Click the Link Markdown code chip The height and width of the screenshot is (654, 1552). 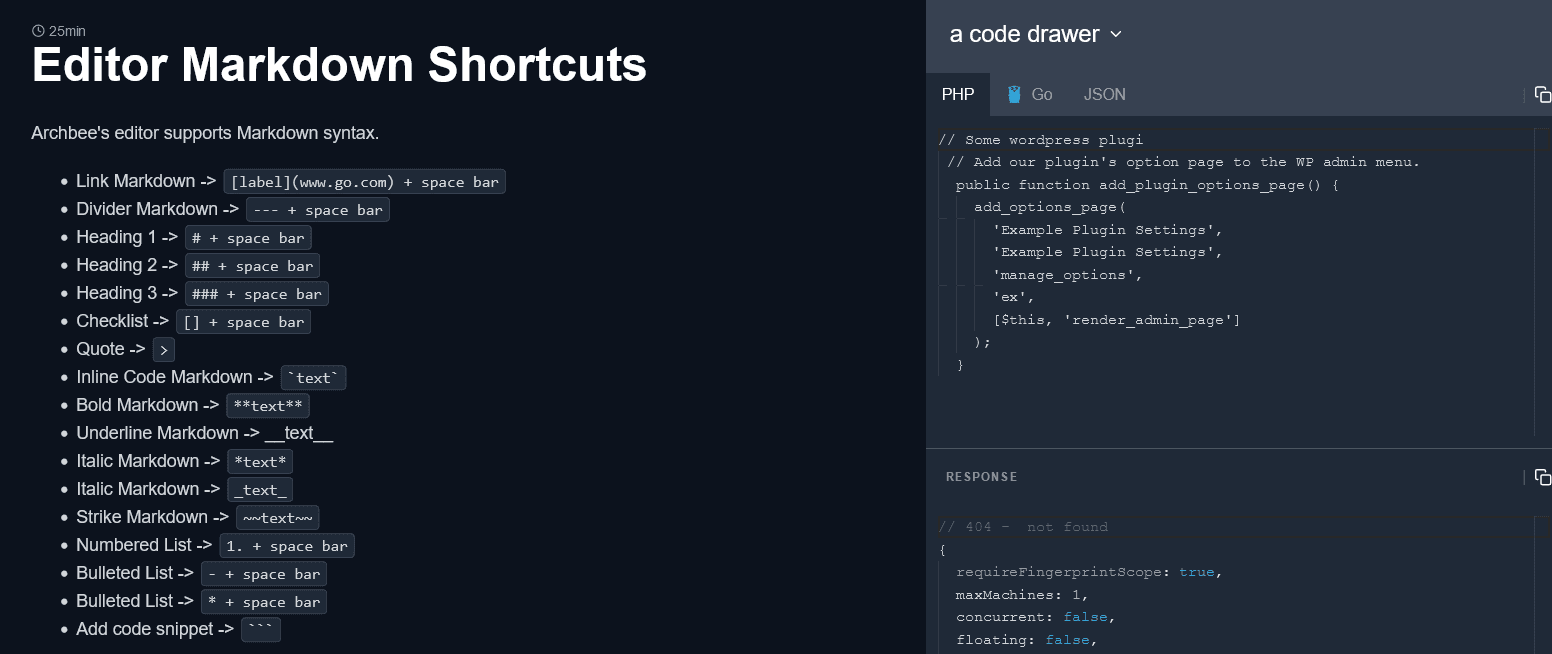tap(364, 182)
